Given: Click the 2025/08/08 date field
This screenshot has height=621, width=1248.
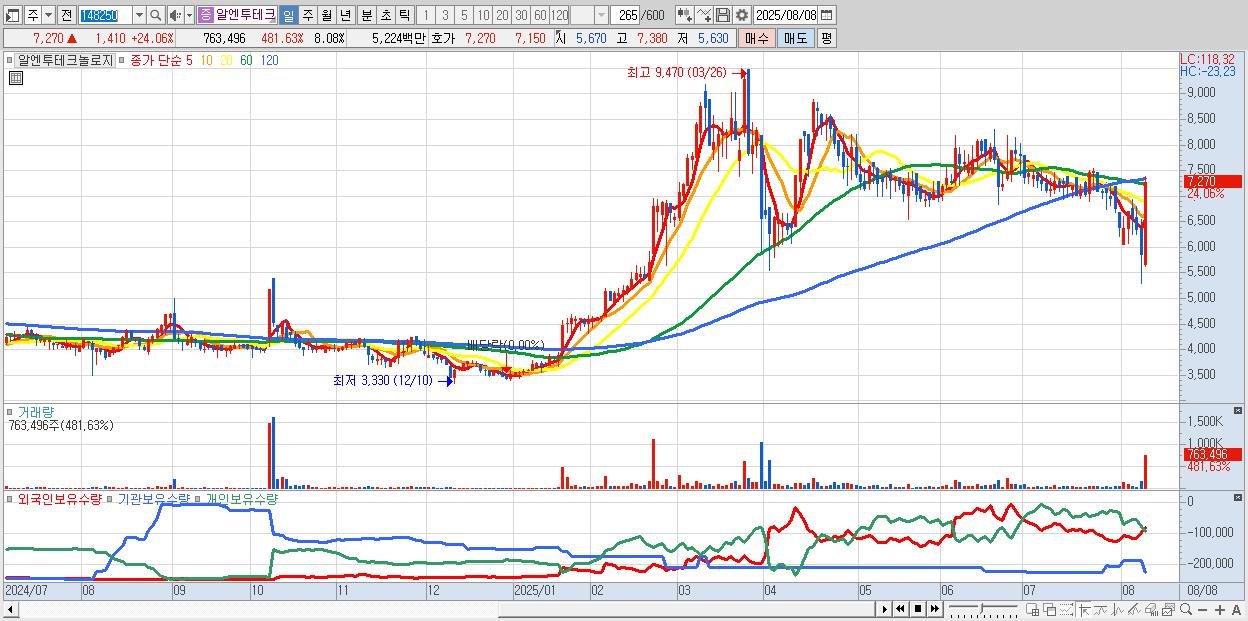Looking at the screenshot, I should tap(785, 15).
